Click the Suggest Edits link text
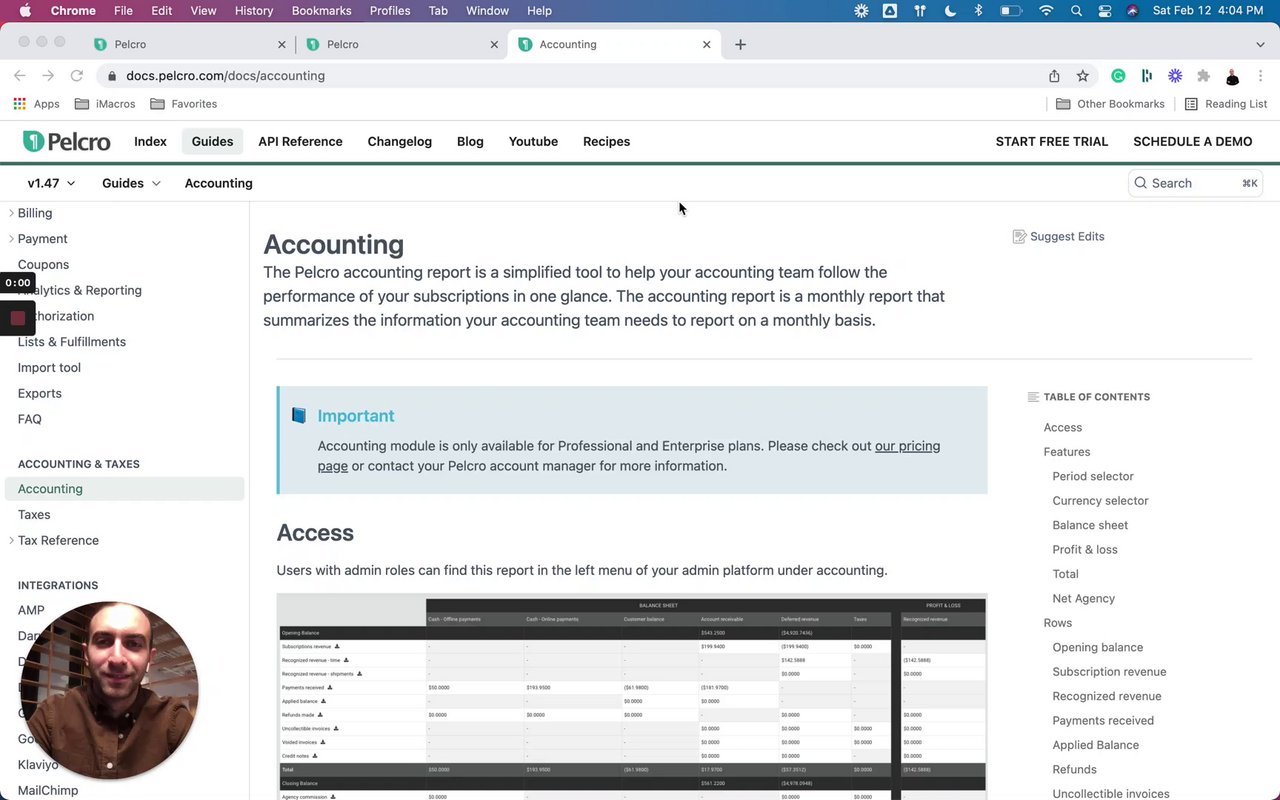1280x800 pixels. (1067, 237)
